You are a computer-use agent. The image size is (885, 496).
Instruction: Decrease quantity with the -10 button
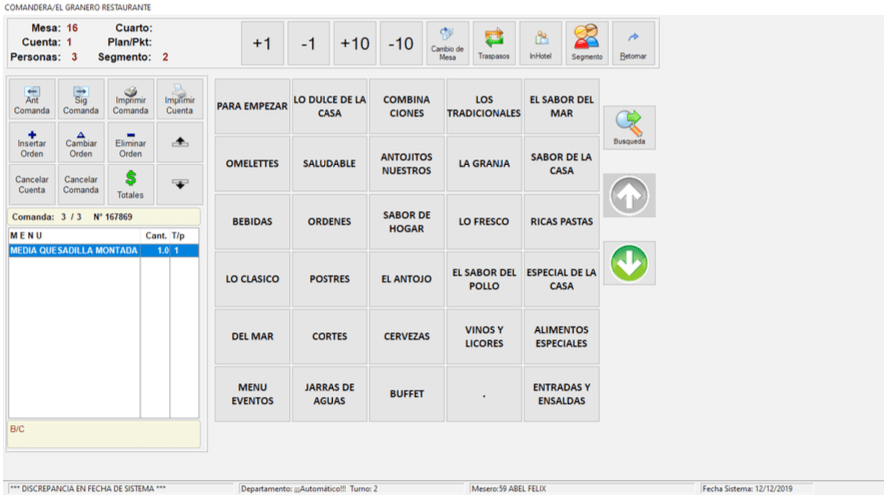[401, 44]
